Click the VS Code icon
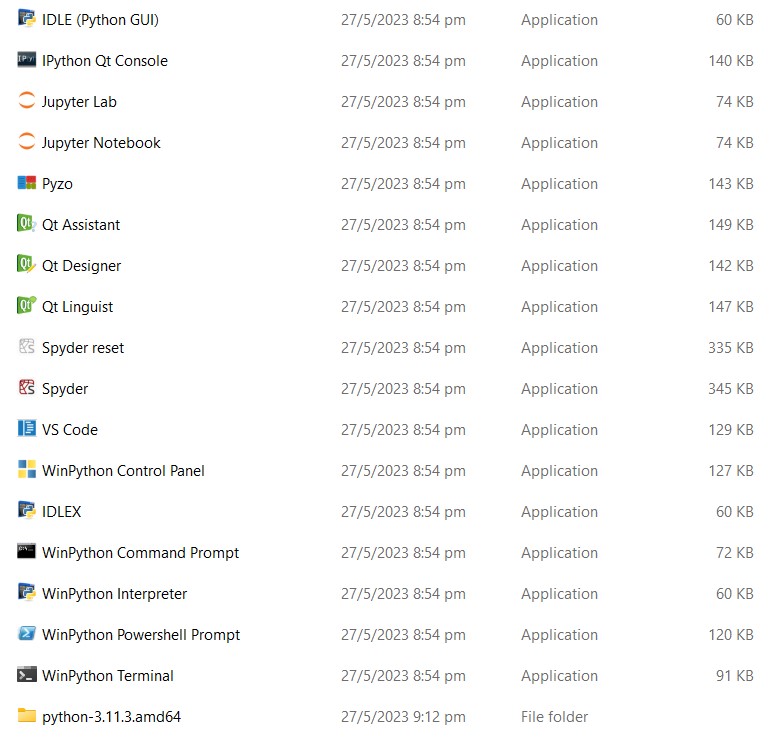 (x=27, y=429)
